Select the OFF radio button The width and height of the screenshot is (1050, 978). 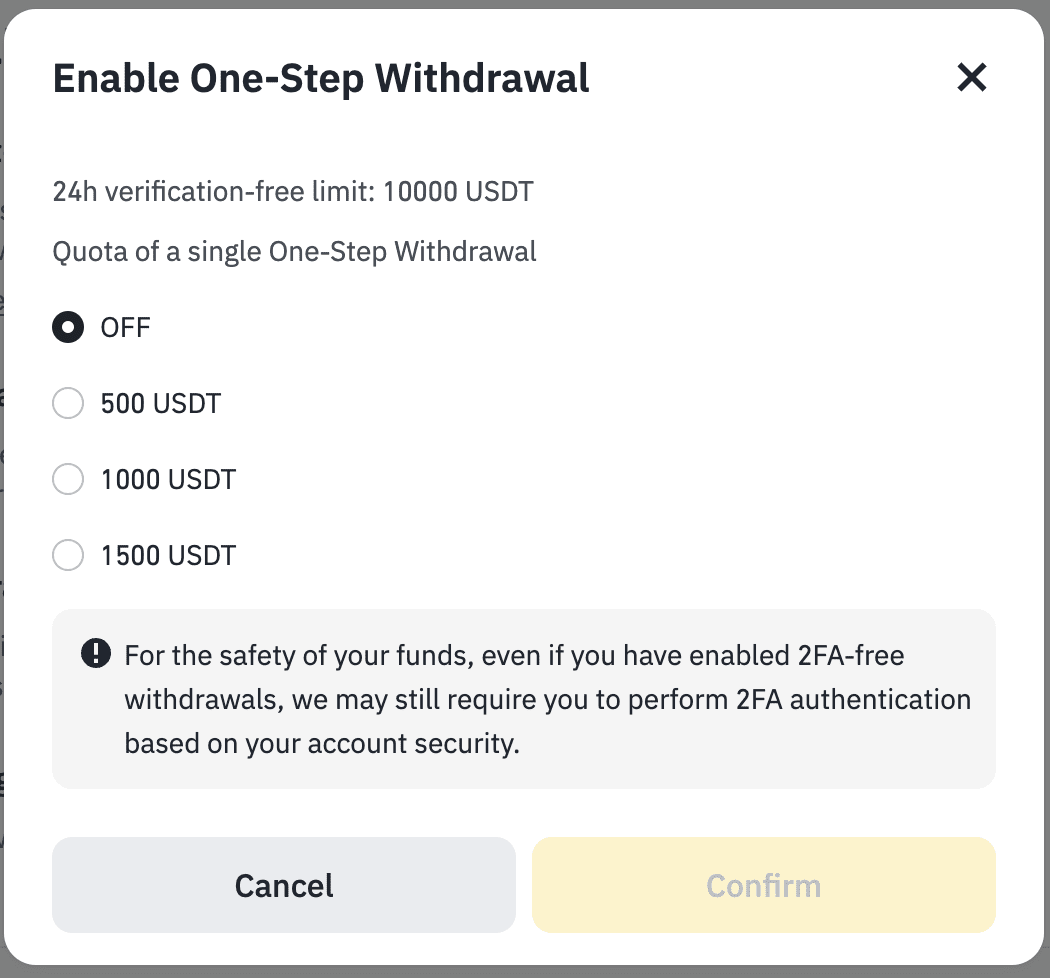pos(68,327)
